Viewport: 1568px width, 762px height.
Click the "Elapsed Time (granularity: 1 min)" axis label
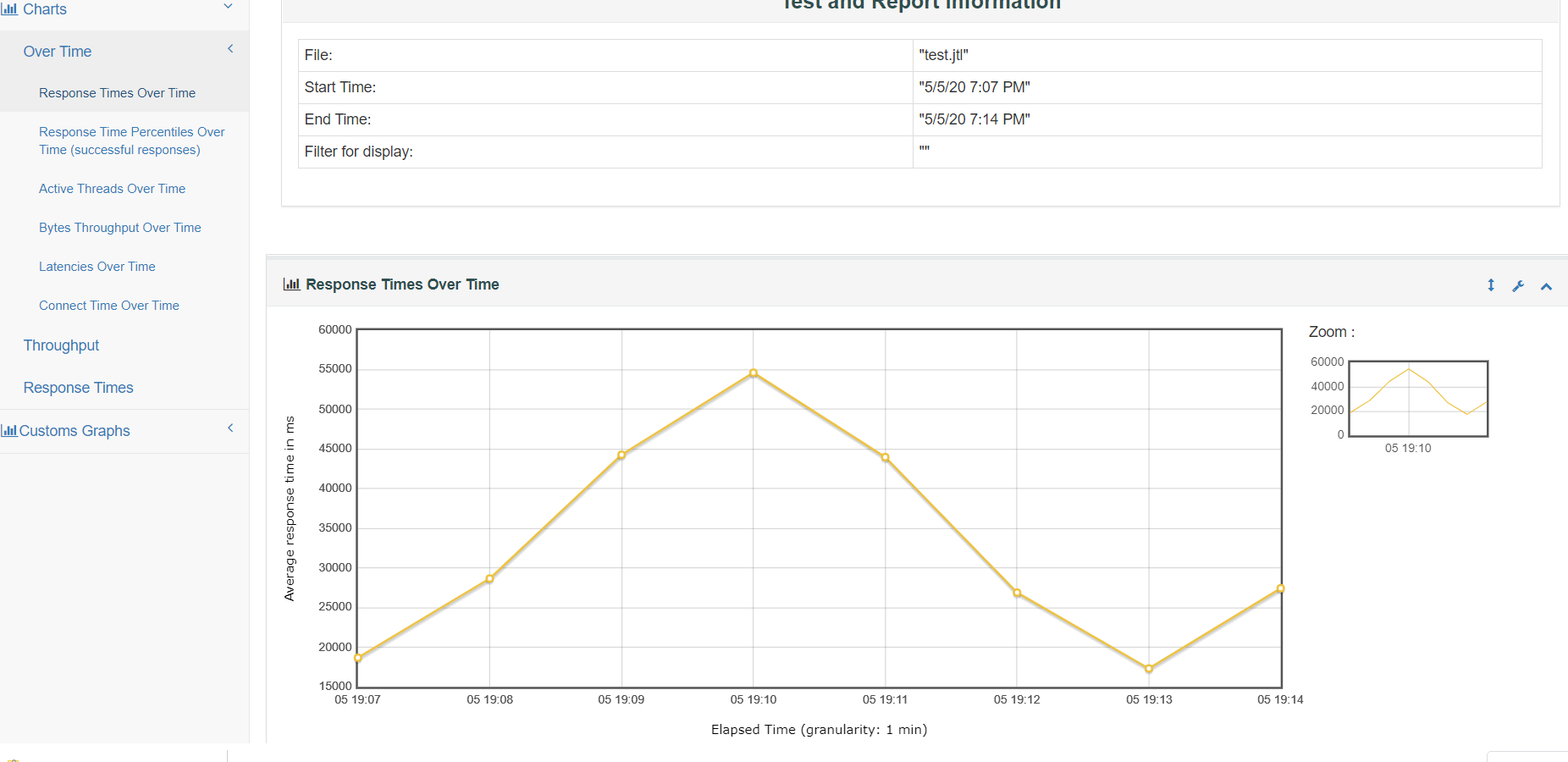pos(819,730)
